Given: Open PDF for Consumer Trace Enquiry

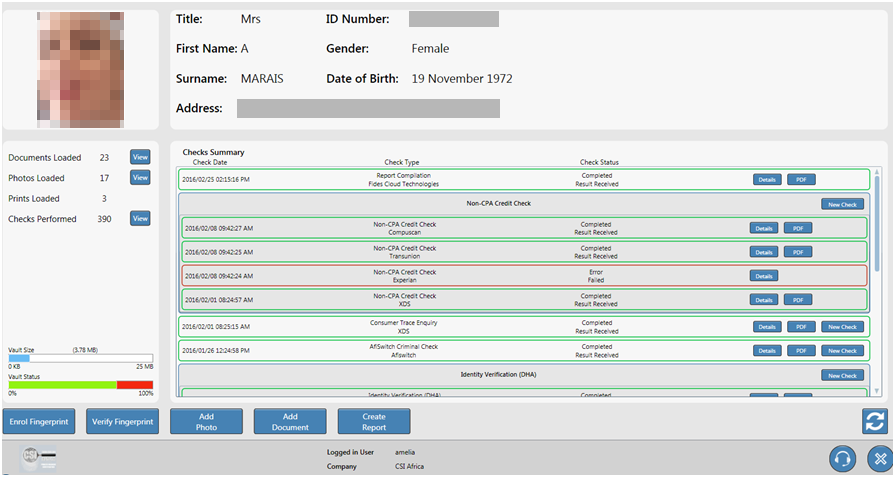Looking at the screenshot, I should coord(801,327).
